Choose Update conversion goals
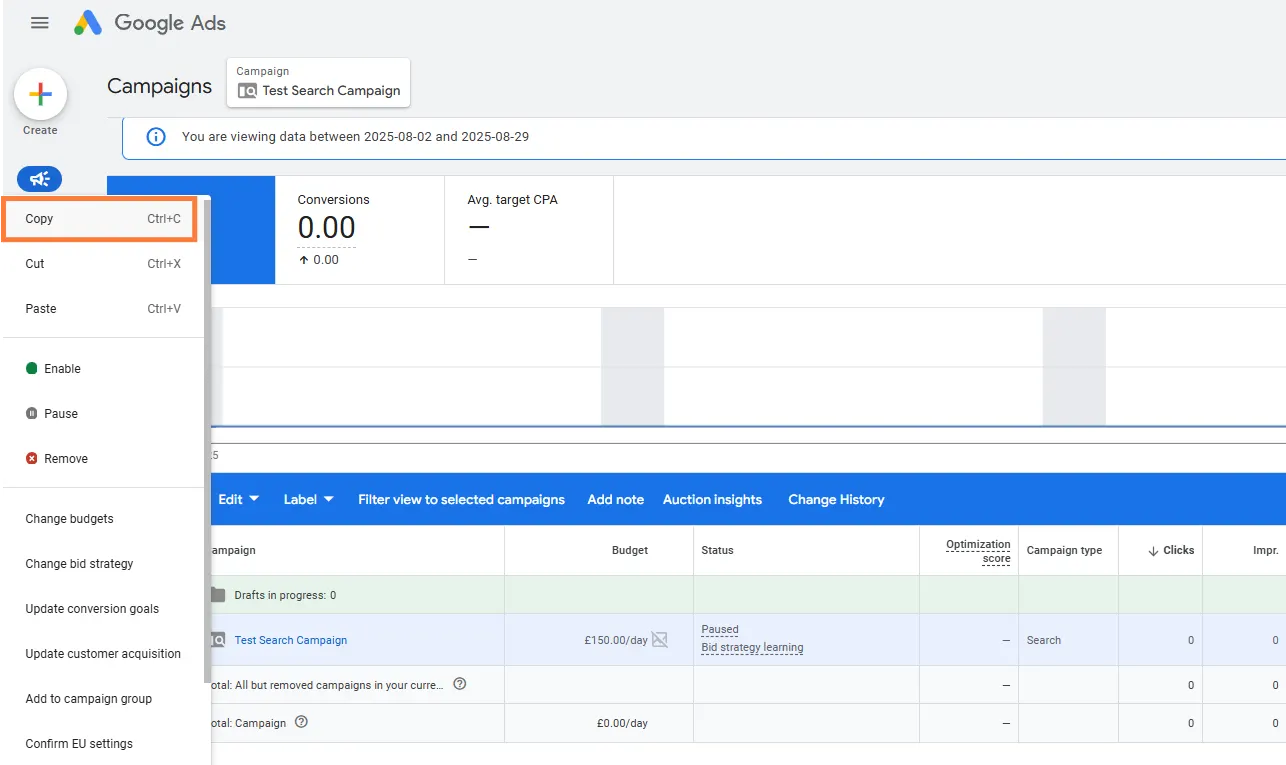 coord(103,609)
